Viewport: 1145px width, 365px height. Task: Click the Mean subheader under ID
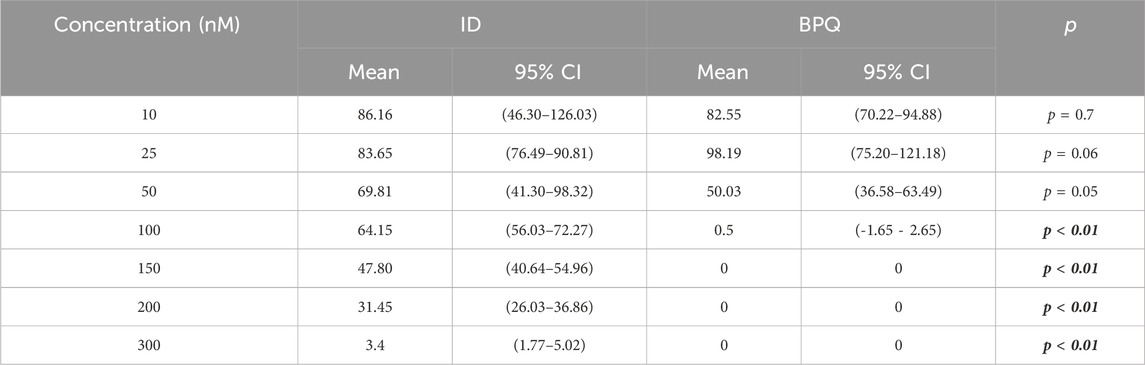[374, 72]
